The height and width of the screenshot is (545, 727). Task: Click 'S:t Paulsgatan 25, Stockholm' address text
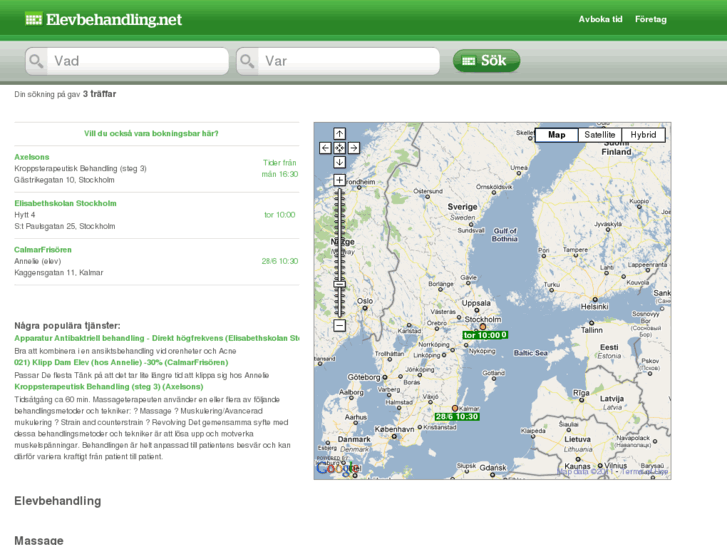[64, 226]
